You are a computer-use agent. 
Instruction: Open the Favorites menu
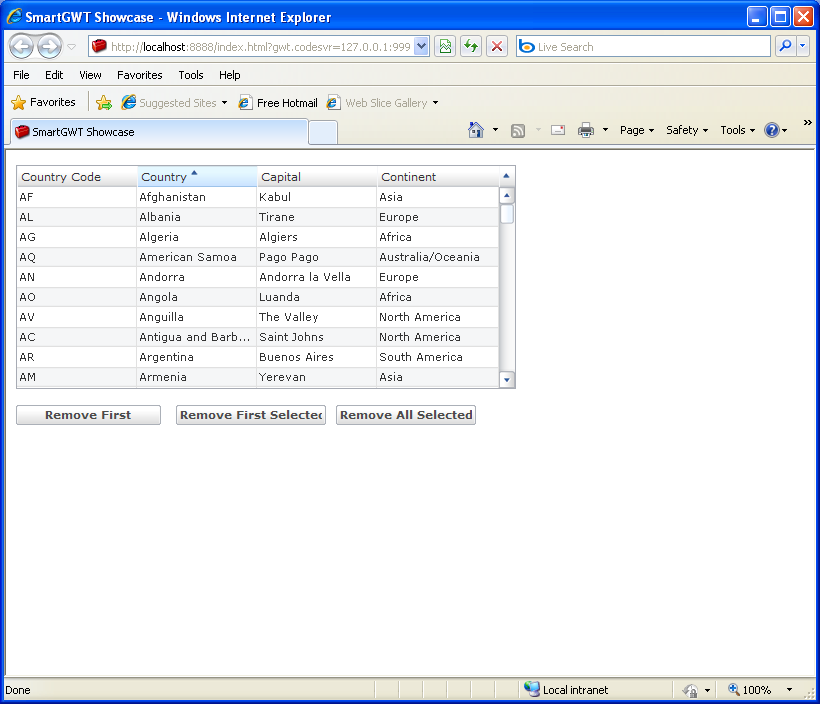pos(140,75)
